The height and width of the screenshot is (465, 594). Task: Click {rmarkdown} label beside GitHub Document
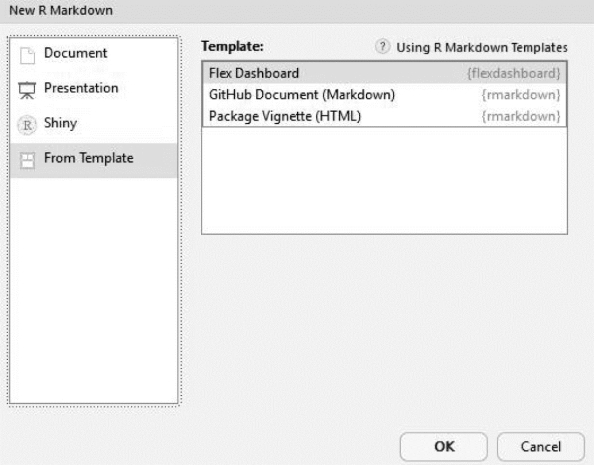point(521,95)
